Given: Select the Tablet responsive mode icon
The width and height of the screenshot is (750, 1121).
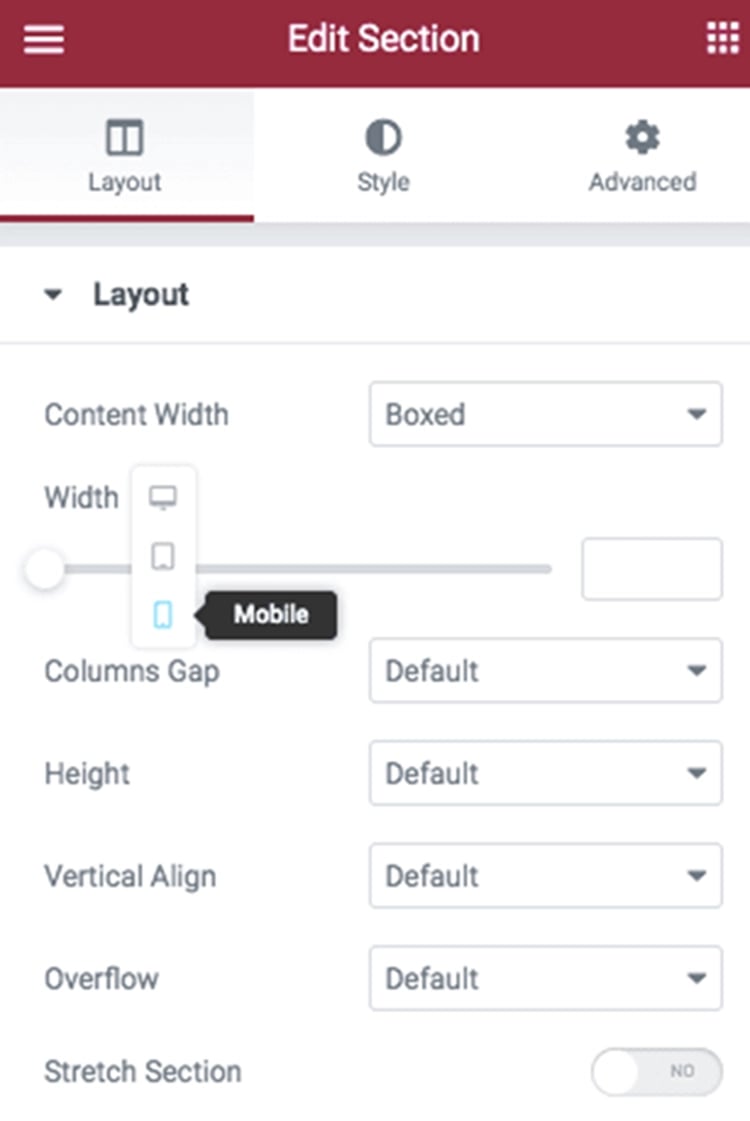Looking at the screenshot, I should tap(163, 556).
